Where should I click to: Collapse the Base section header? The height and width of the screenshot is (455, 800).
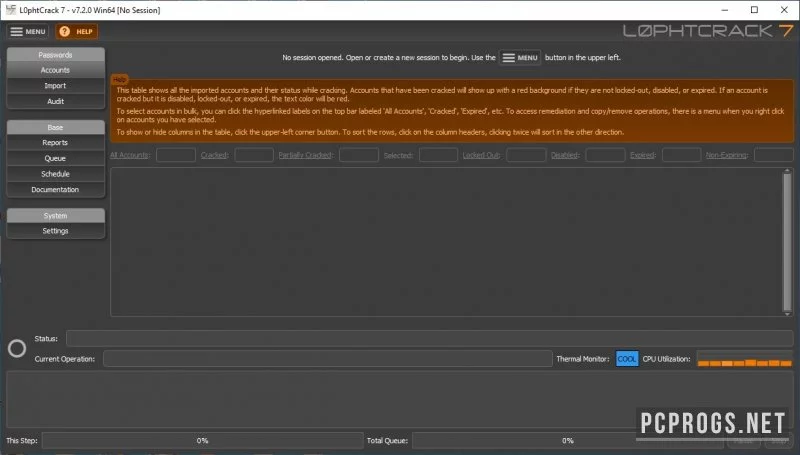[56, 127]
